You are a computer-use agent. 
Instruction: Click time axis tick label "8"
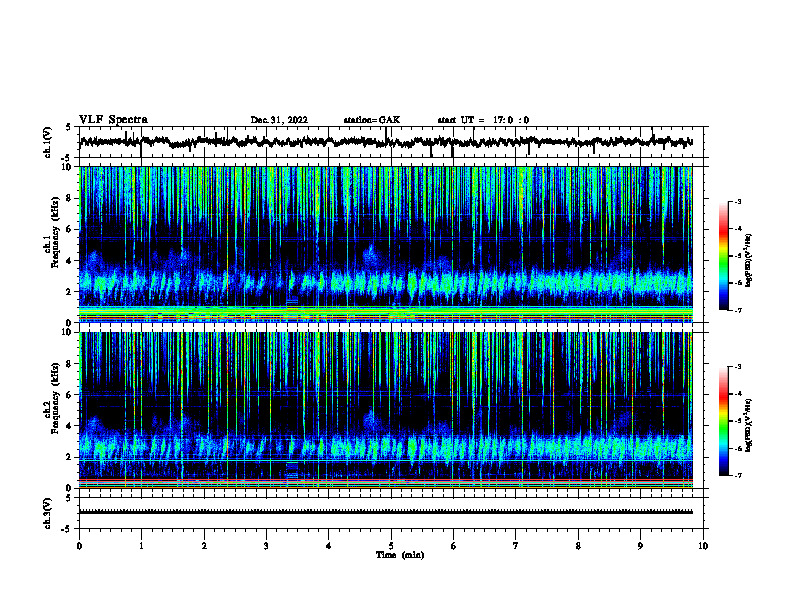pyautogui.click(x=578, y=546)
